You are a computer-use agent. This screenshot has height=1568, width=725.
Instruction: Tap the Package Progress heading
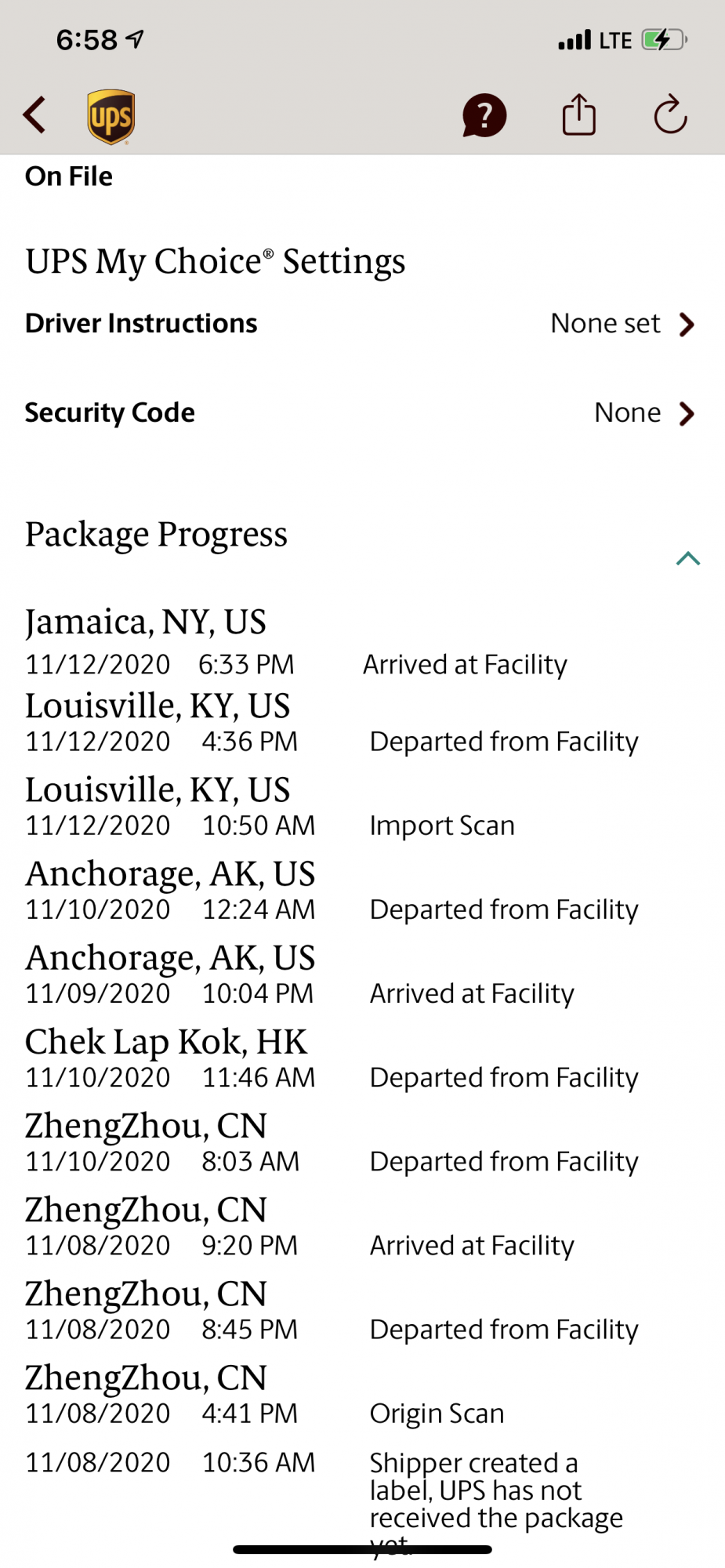156,535
